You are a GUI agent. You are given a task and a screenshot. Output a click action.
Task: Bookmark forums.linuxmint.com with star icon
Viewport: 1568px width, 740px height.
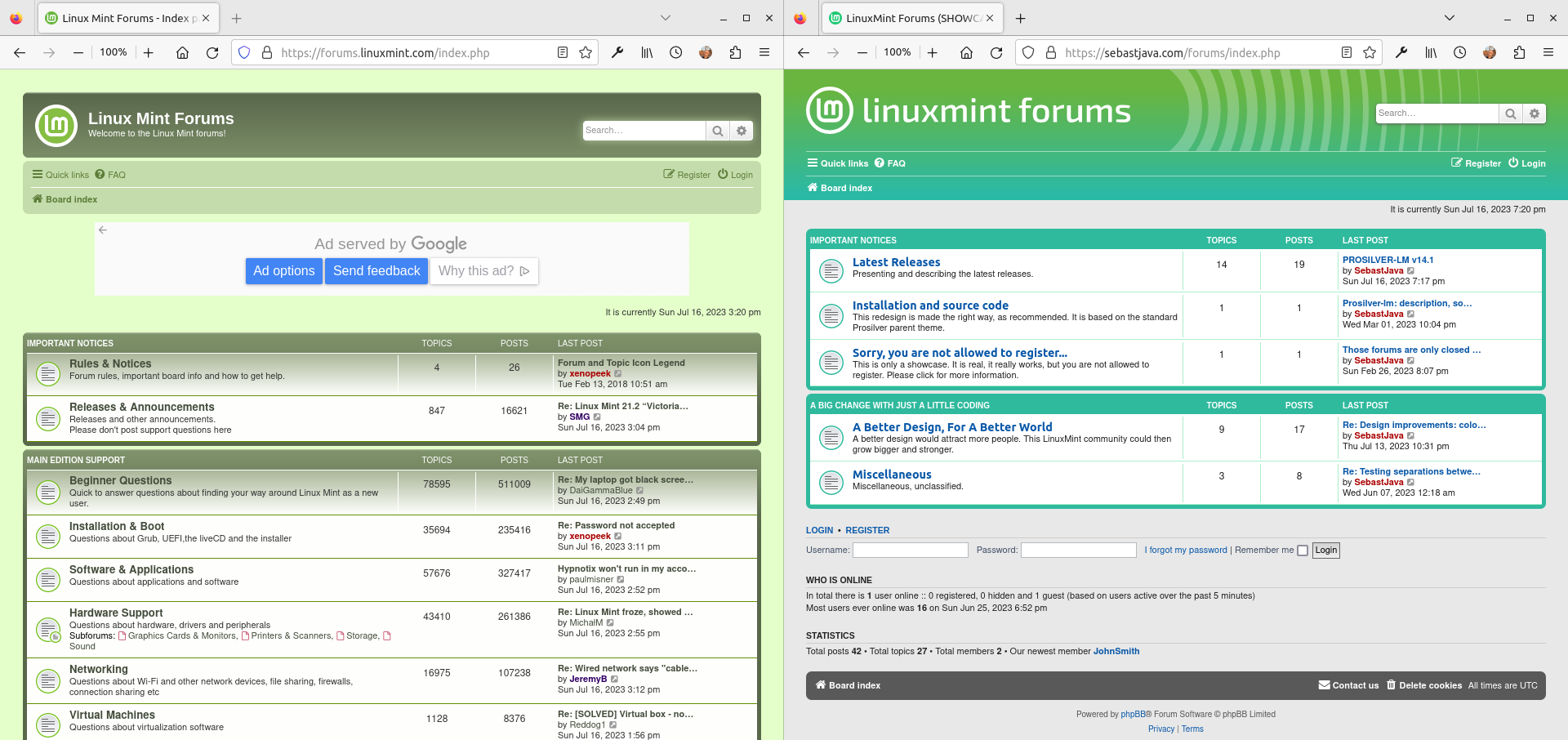[586, 52]
